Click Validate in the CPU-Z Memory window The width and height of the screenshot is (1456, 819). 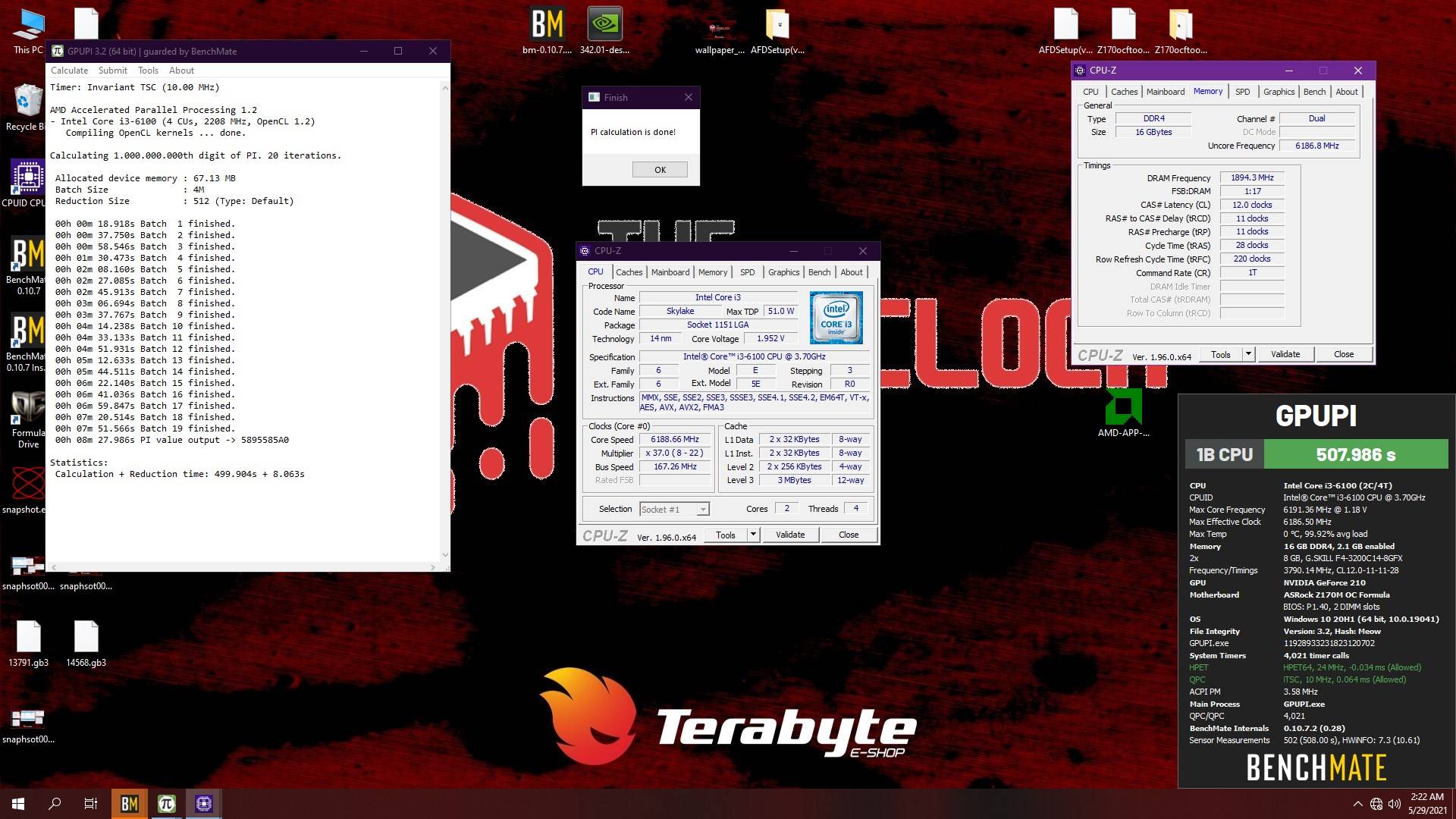pyautogui.click(x=1285, y=354)
